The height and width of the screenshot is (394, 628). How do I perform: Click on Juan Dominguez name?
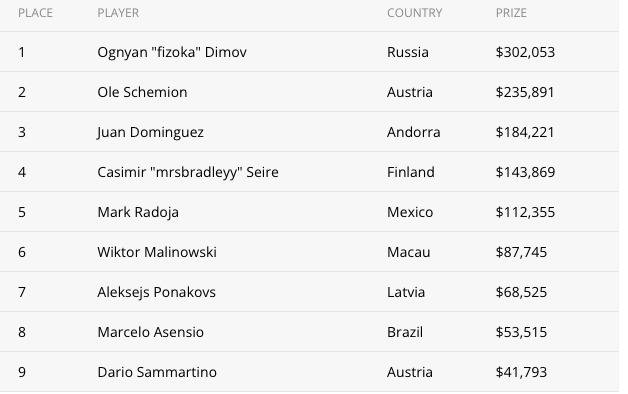pos(150,132)
